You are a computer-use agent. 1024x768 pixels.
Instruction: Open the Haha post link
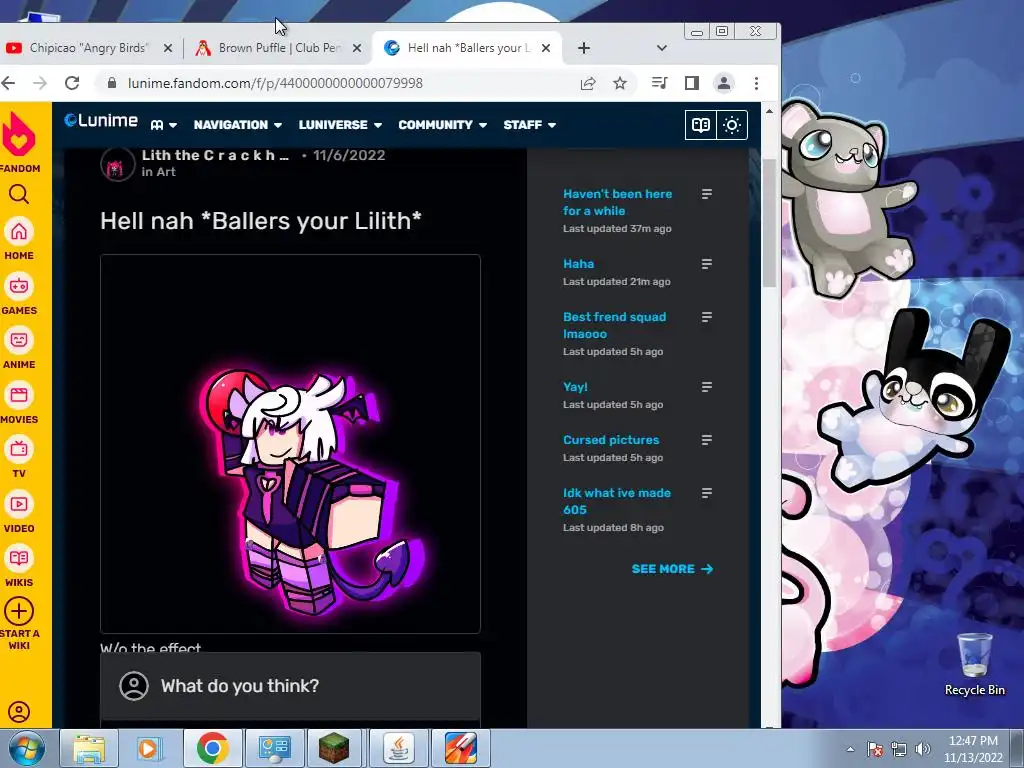[x=579, y=264]
